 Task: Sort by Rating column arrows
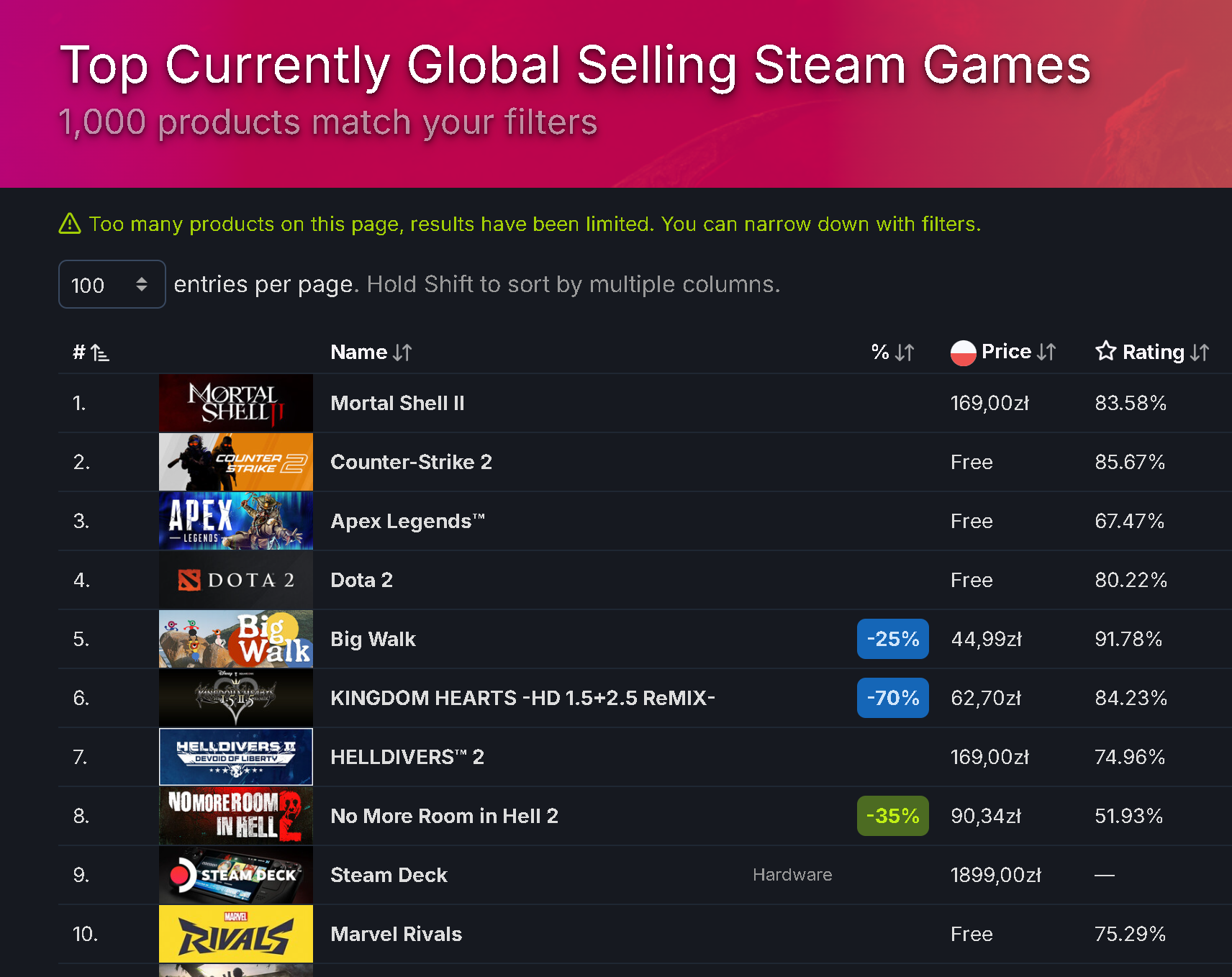tap(1200, 353)
